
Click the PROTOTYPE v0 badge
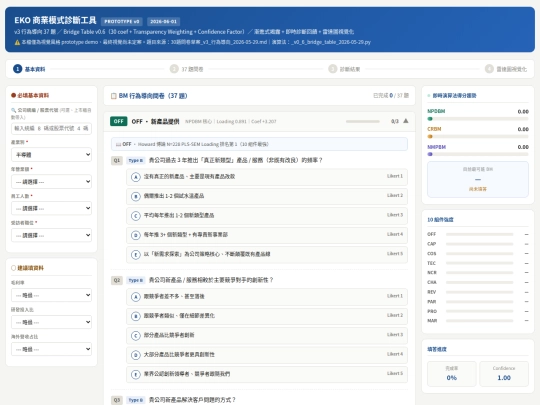click(122, 21)
